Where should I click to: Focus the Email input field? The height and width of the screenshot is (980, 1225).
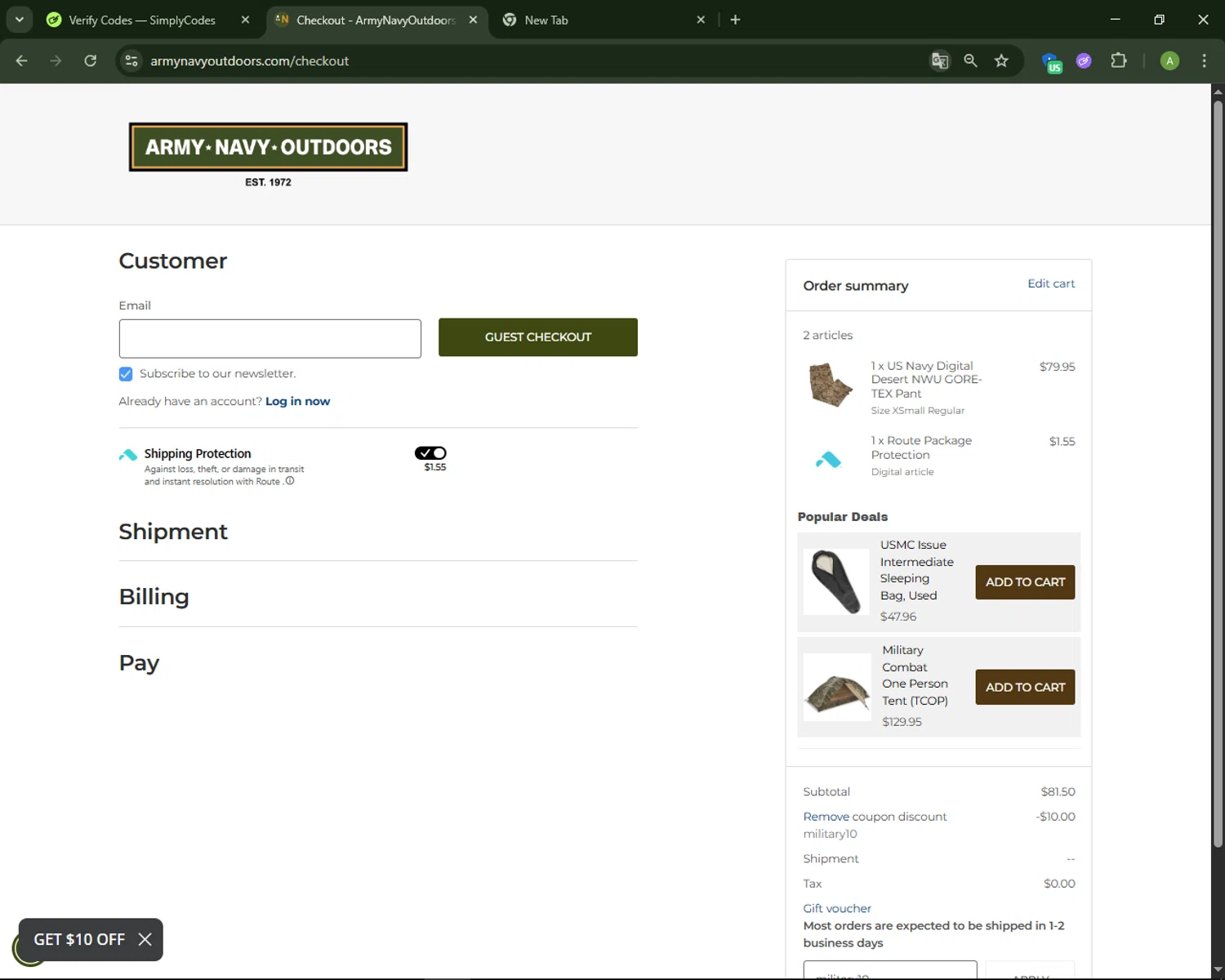[x=269, y=338]
